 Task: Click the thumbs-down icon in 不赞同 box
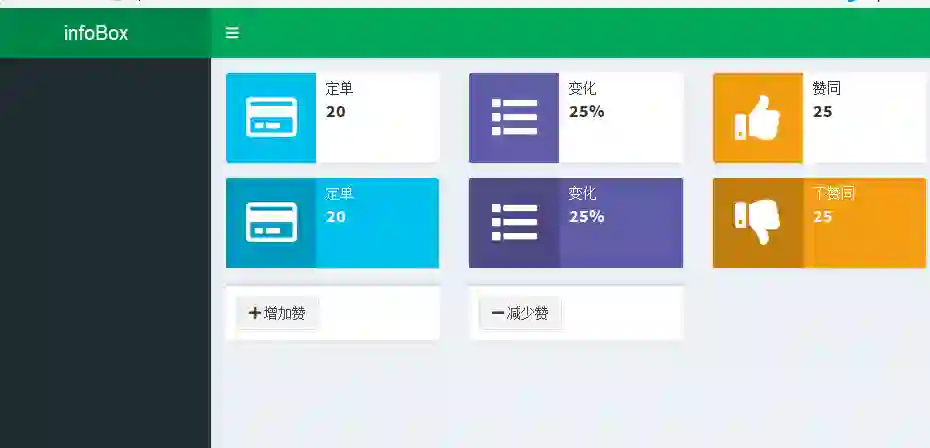[757, 222]
